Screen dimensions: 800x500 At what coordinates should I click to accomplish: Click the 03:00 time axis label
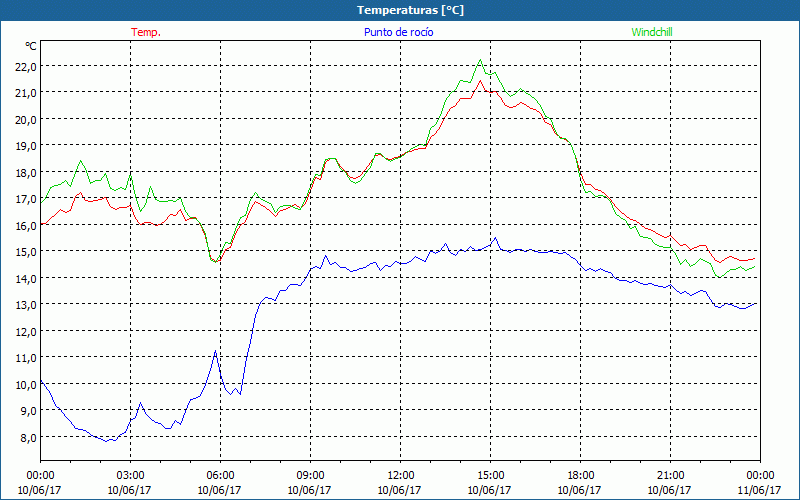coord(130,475)
